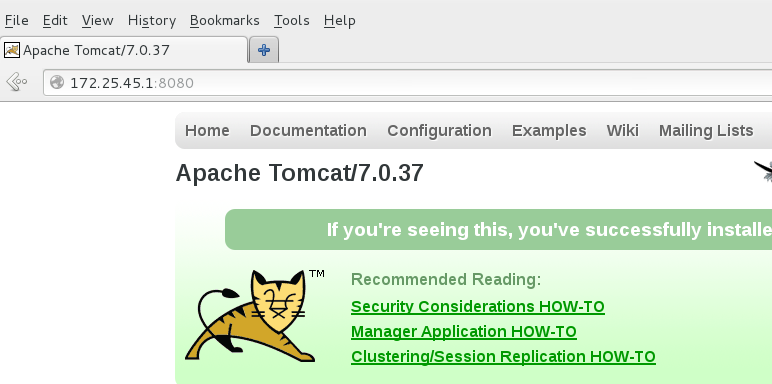Viewport: 772px width, 384px height.
Task: Click the Tomcat favicon on the tab
Action: pyautogui.click(x=12, y=50)
